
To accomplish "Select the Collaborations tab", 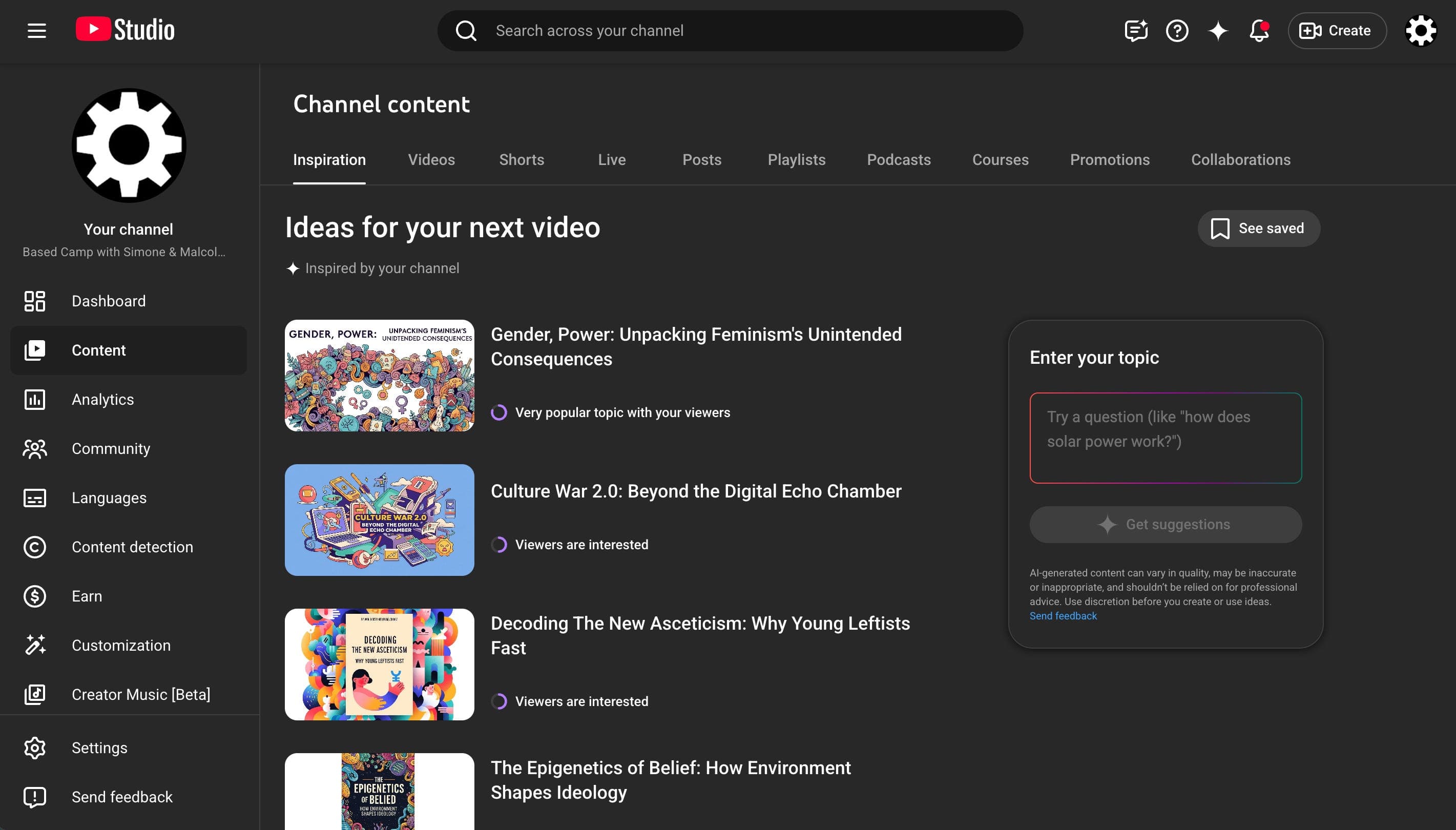I will pos(1241,160).
